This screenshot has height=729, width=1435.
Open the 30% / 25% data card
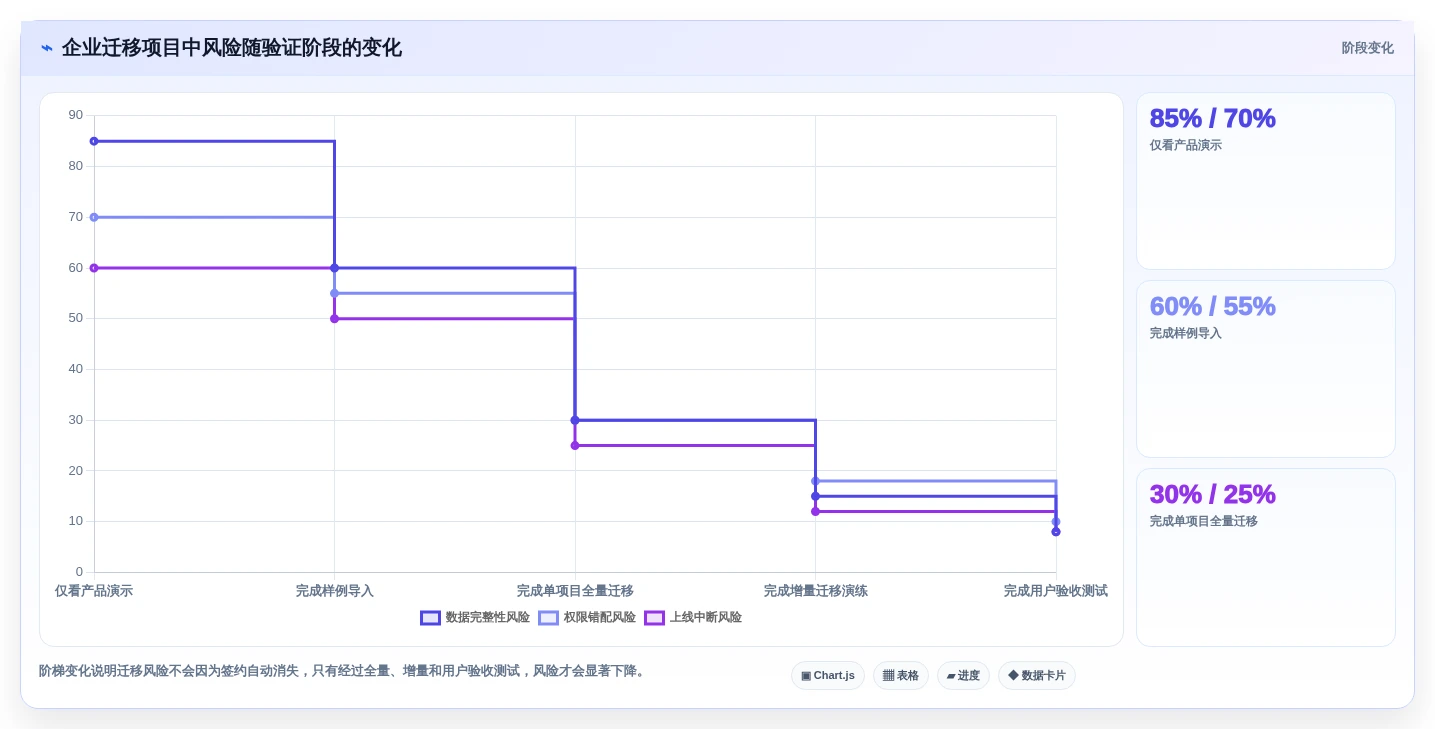pos(1265,557)
